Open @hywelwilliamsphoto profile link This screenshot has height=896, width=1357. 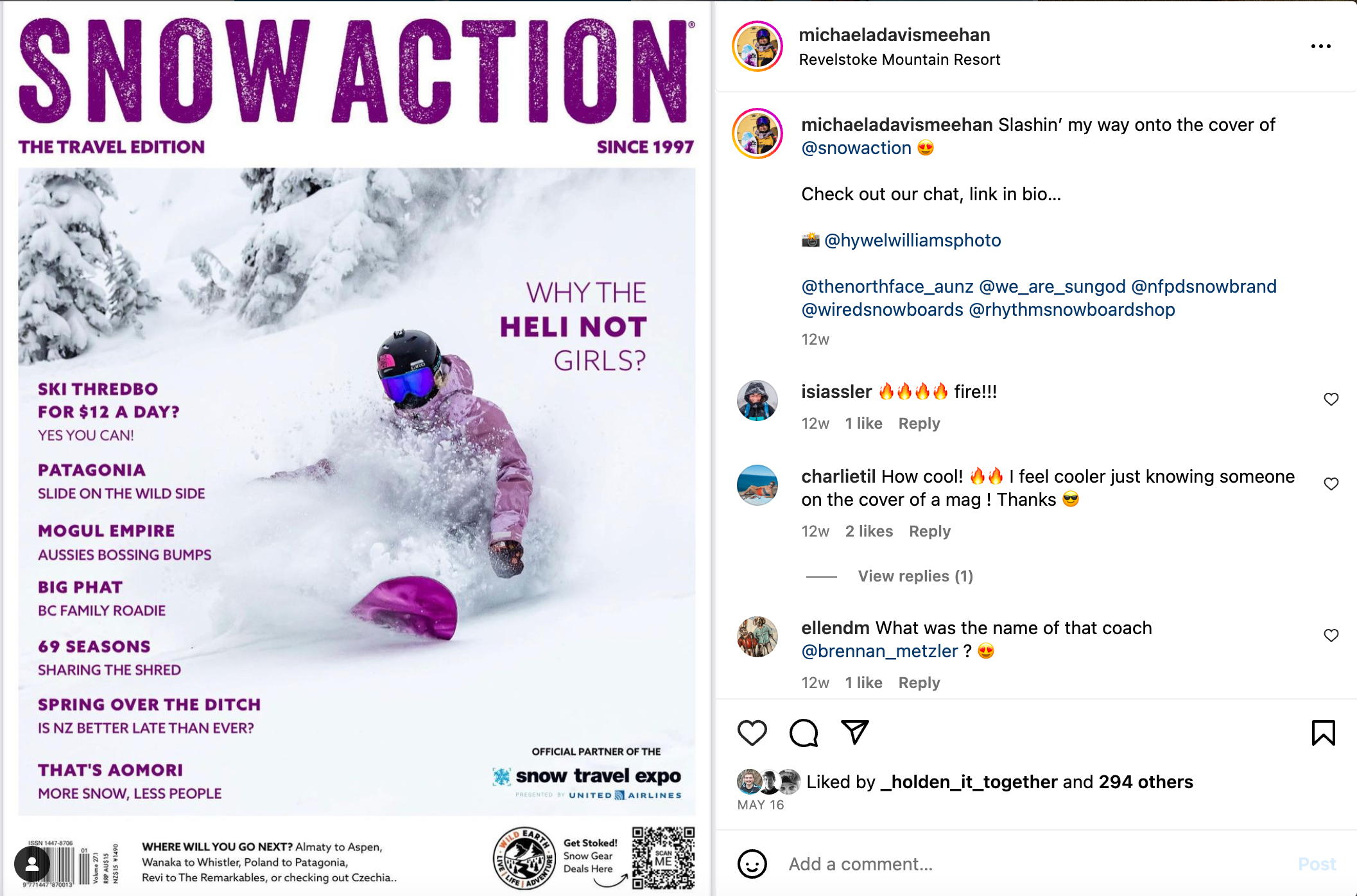(912, 240)
